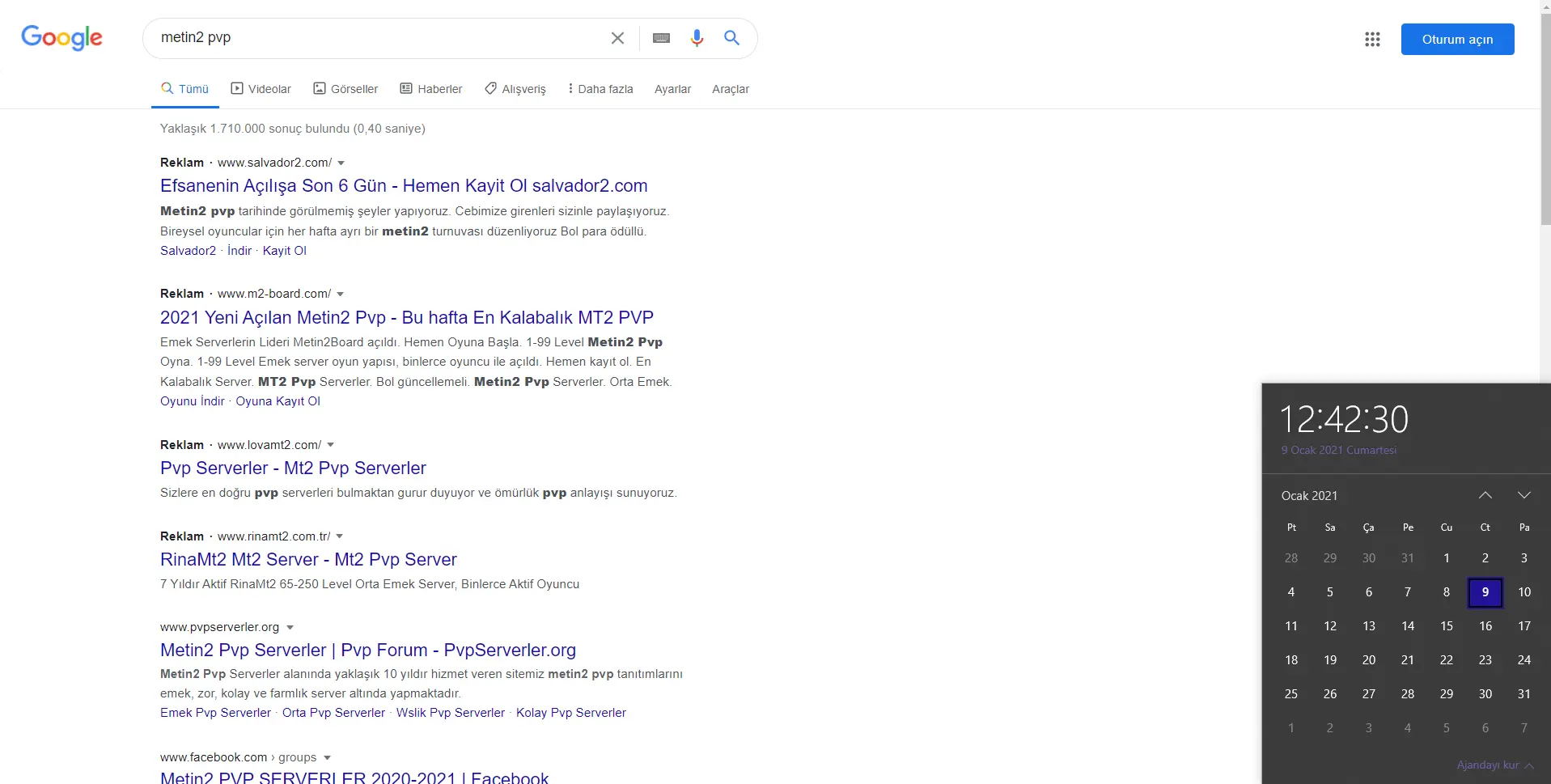
Task: Open the Alışveriş tab
Action: (x=515, y=89)
